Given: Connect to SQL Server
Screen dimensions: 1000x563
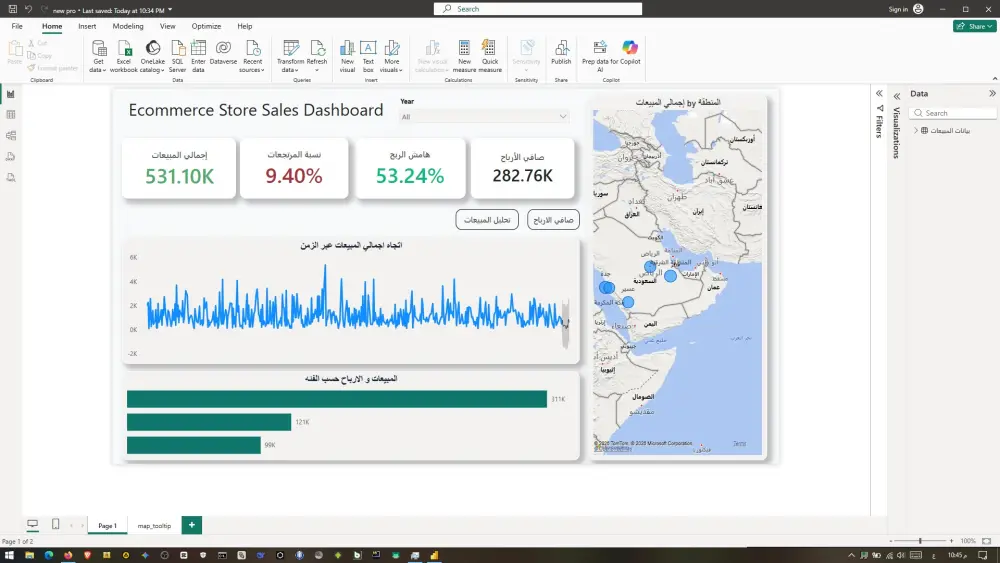Looking at the screenshot, I should [x=177, y=56].
